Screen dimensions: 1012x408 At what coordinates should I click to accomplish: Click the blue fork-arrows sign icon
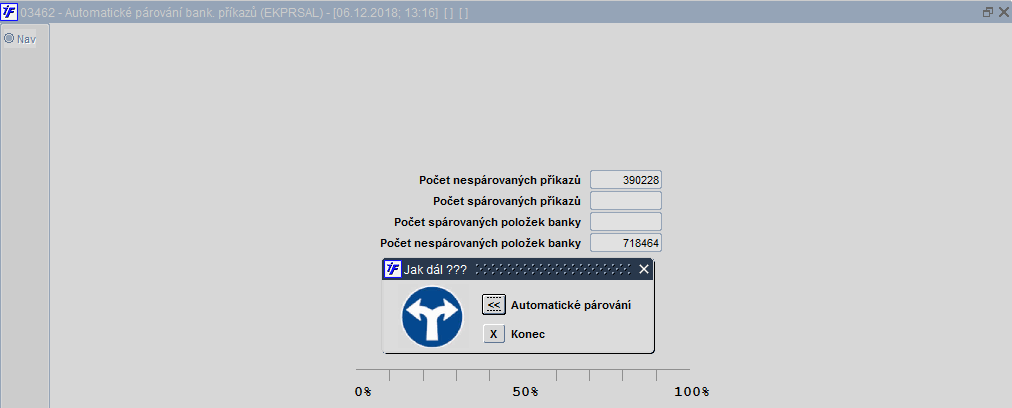432,316
